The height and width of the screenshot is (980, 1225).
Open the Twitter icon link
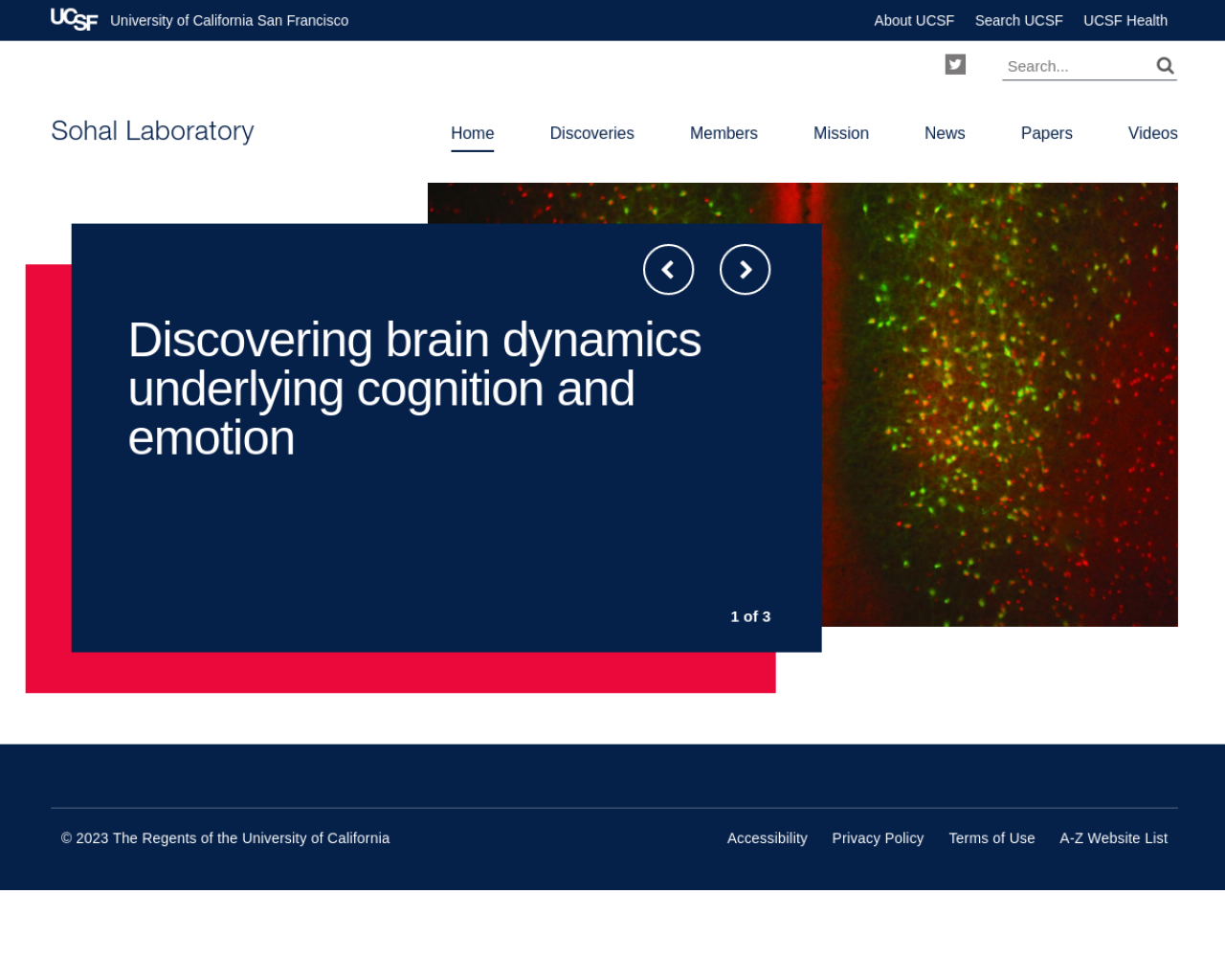click(x=955, y=64)
